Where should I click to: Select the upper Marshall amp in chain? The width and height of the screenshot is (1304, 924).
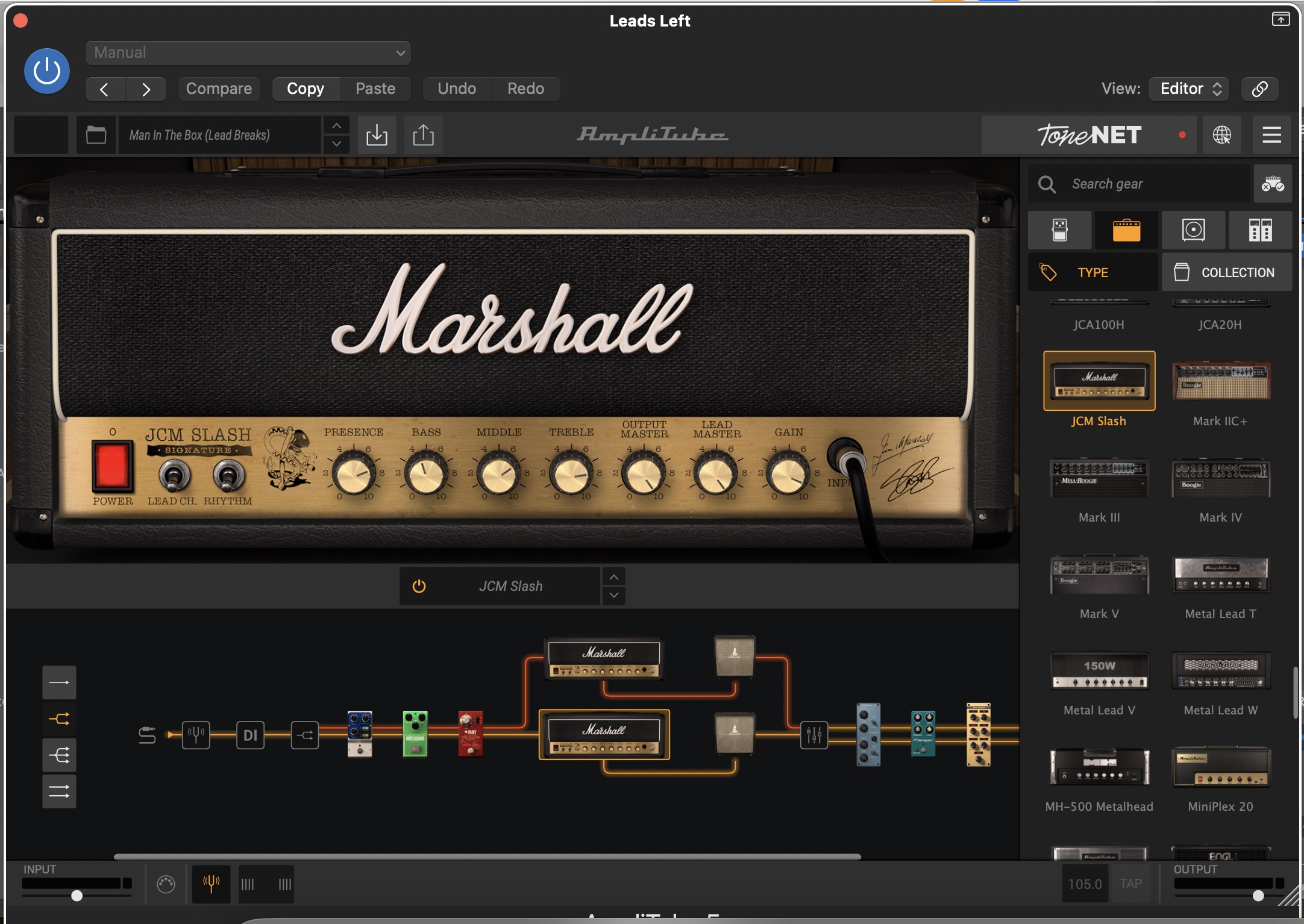point(604,659)
